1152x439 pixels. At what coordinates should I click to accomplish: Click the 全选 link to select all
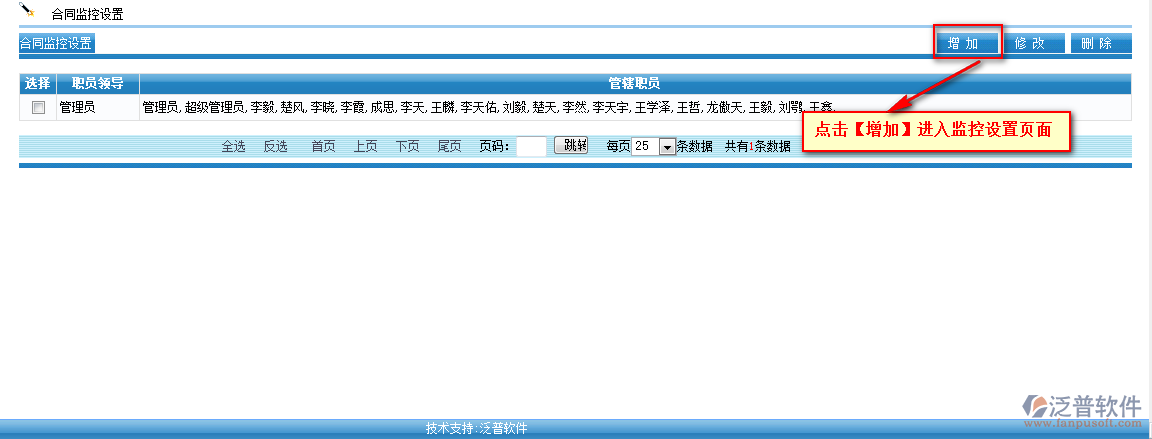tap(233, 147)
